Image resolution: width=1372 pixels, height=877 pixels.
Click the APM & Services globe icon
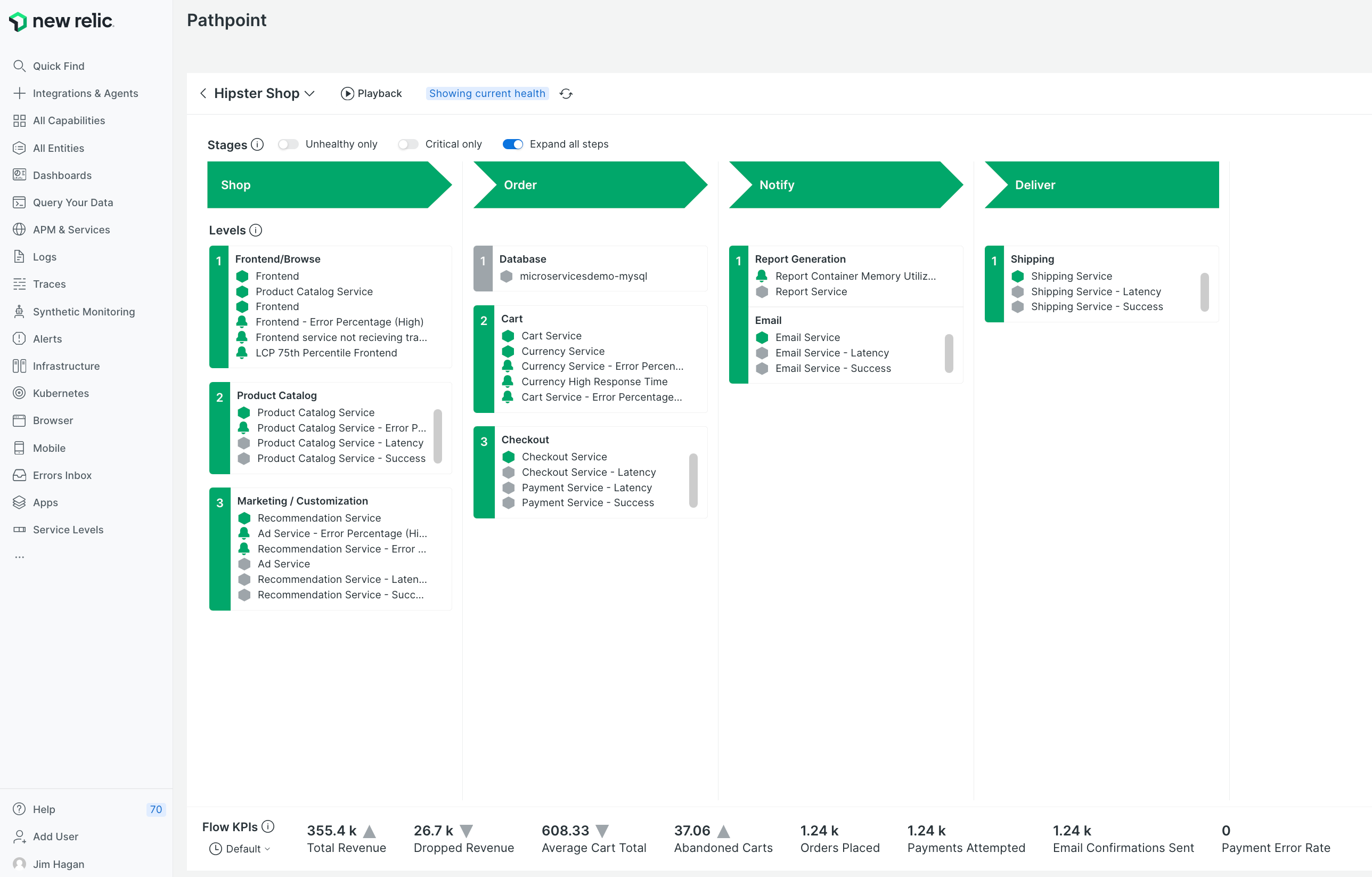(19, 230)
